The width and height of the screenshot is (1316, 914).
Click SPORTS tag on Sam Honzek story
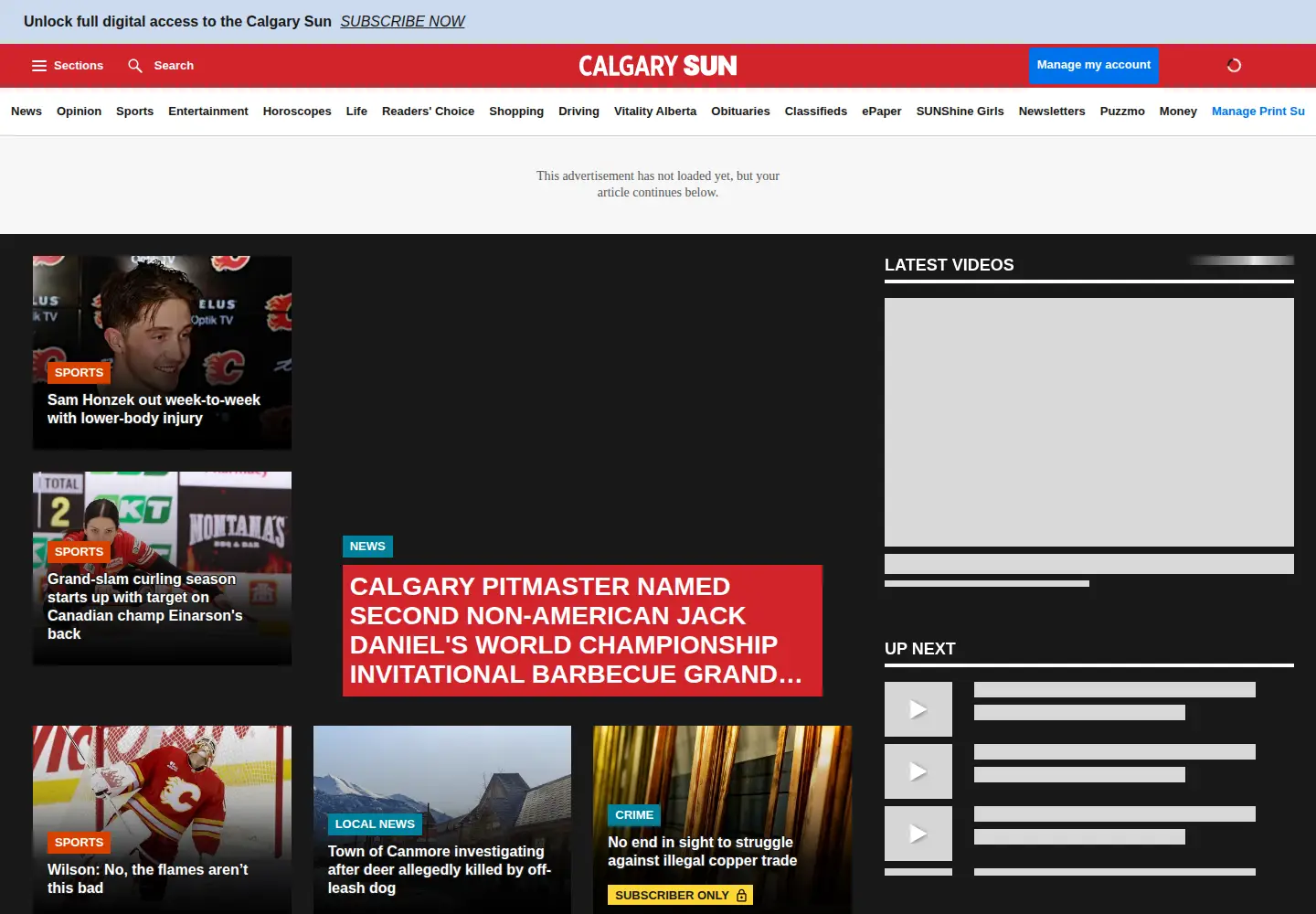(79, 373)
